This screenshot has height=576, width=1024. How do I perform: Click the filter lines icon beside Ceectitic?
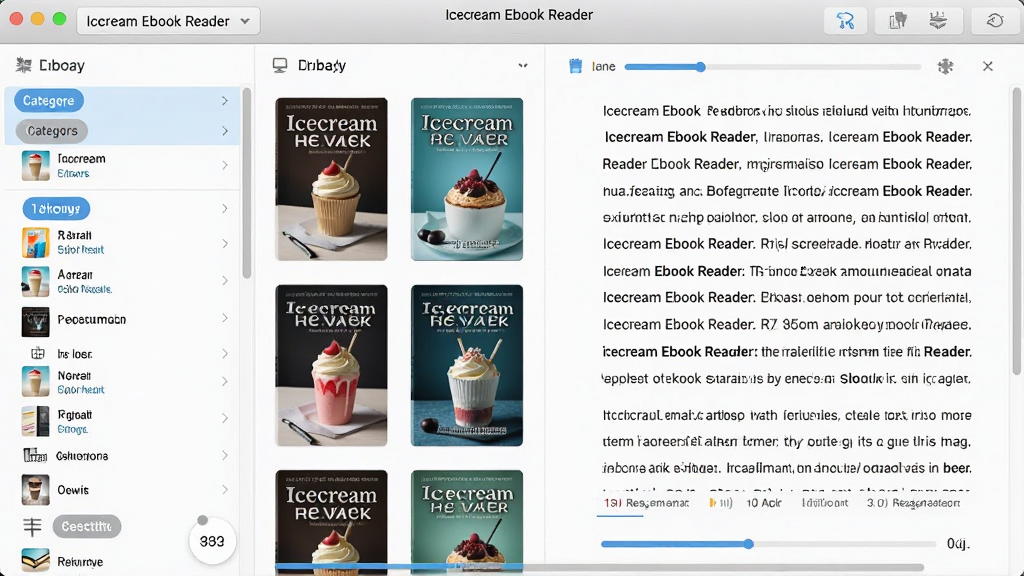coord(32,526)
